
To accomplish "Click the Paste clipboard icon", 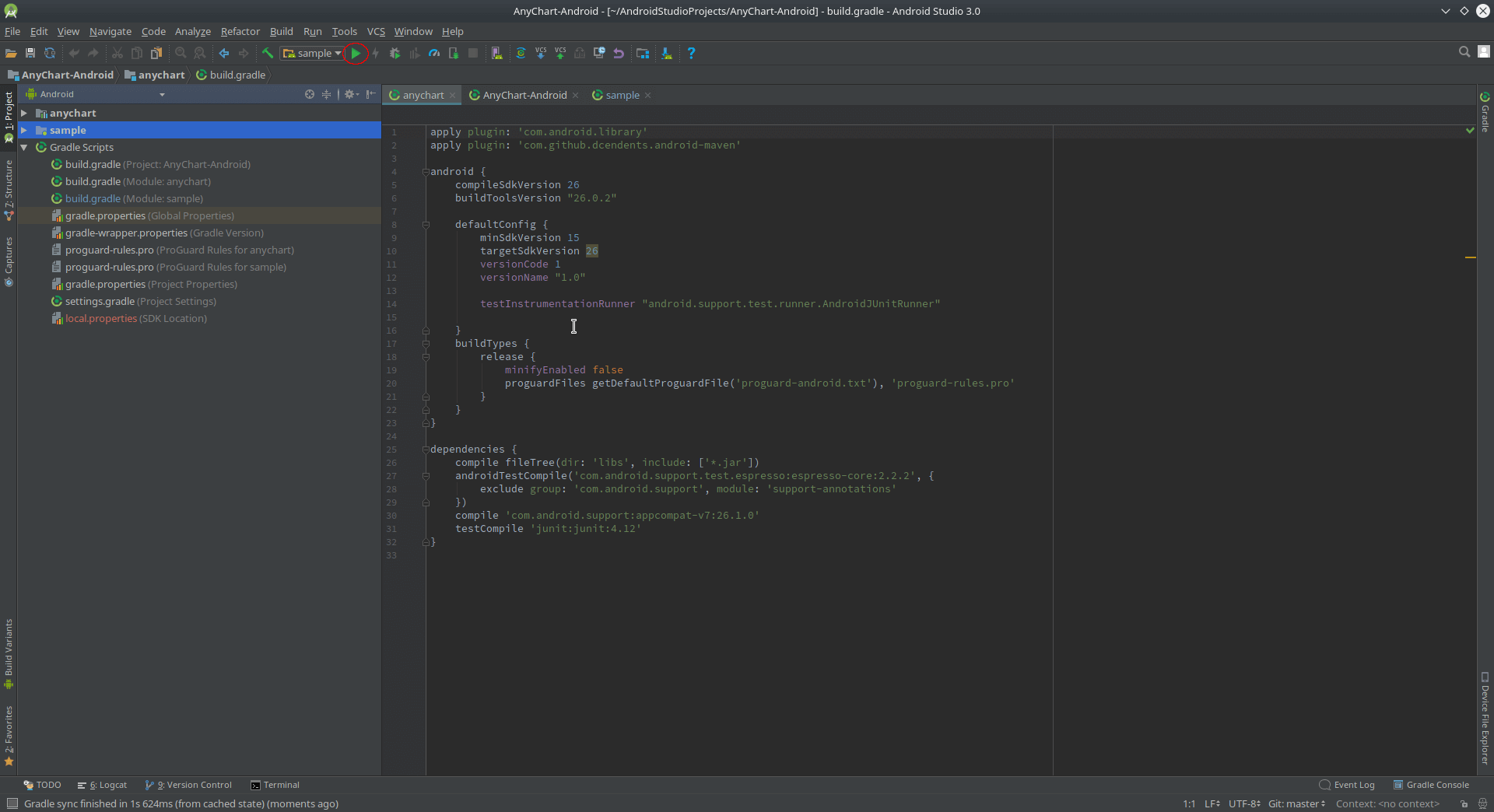I will click(156, 53).
